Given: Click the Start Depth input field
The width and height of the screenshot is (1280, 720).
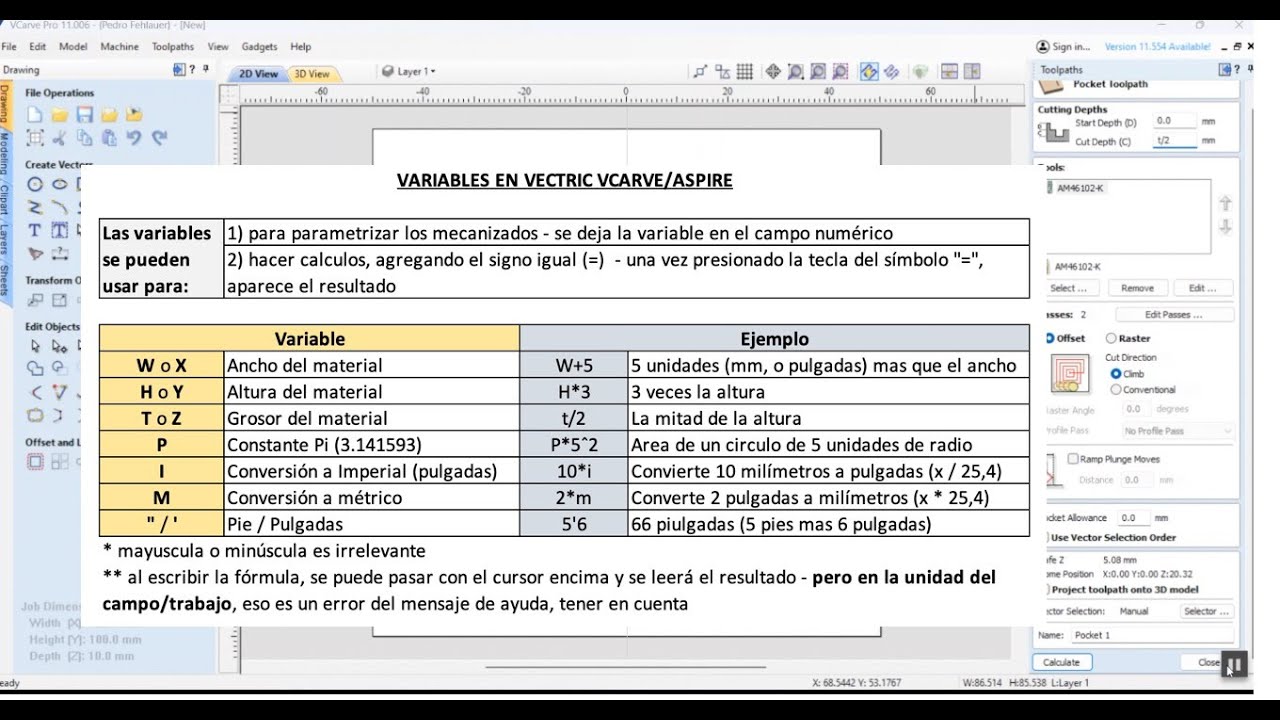Looking at the screenshot, I should click(x=1173, y=121).
